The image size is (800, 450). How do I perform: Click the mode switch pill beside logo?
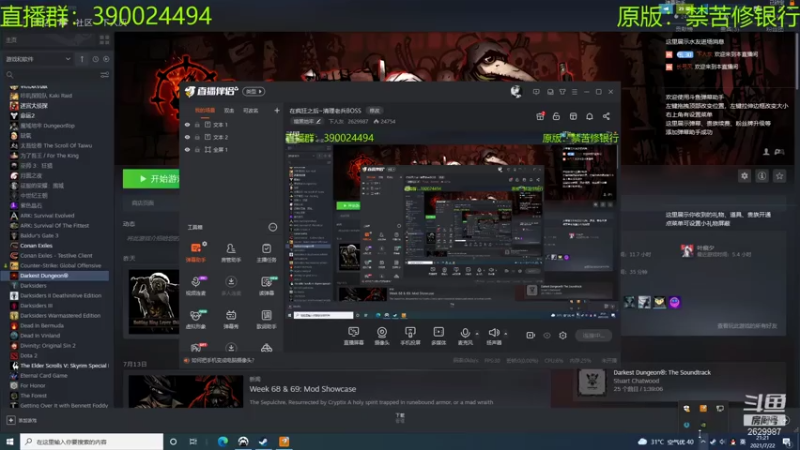point(254,91)
